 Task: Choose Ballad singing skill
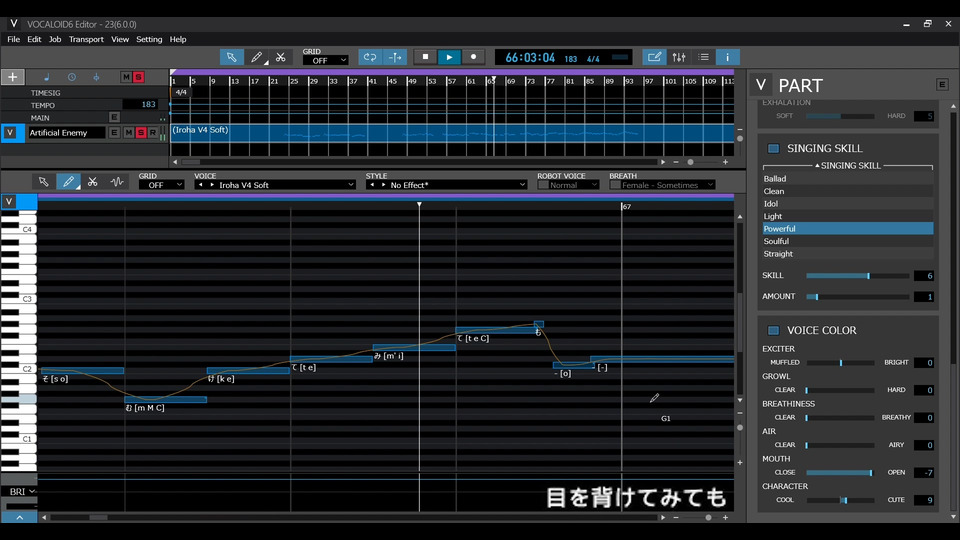click(848, 179)
